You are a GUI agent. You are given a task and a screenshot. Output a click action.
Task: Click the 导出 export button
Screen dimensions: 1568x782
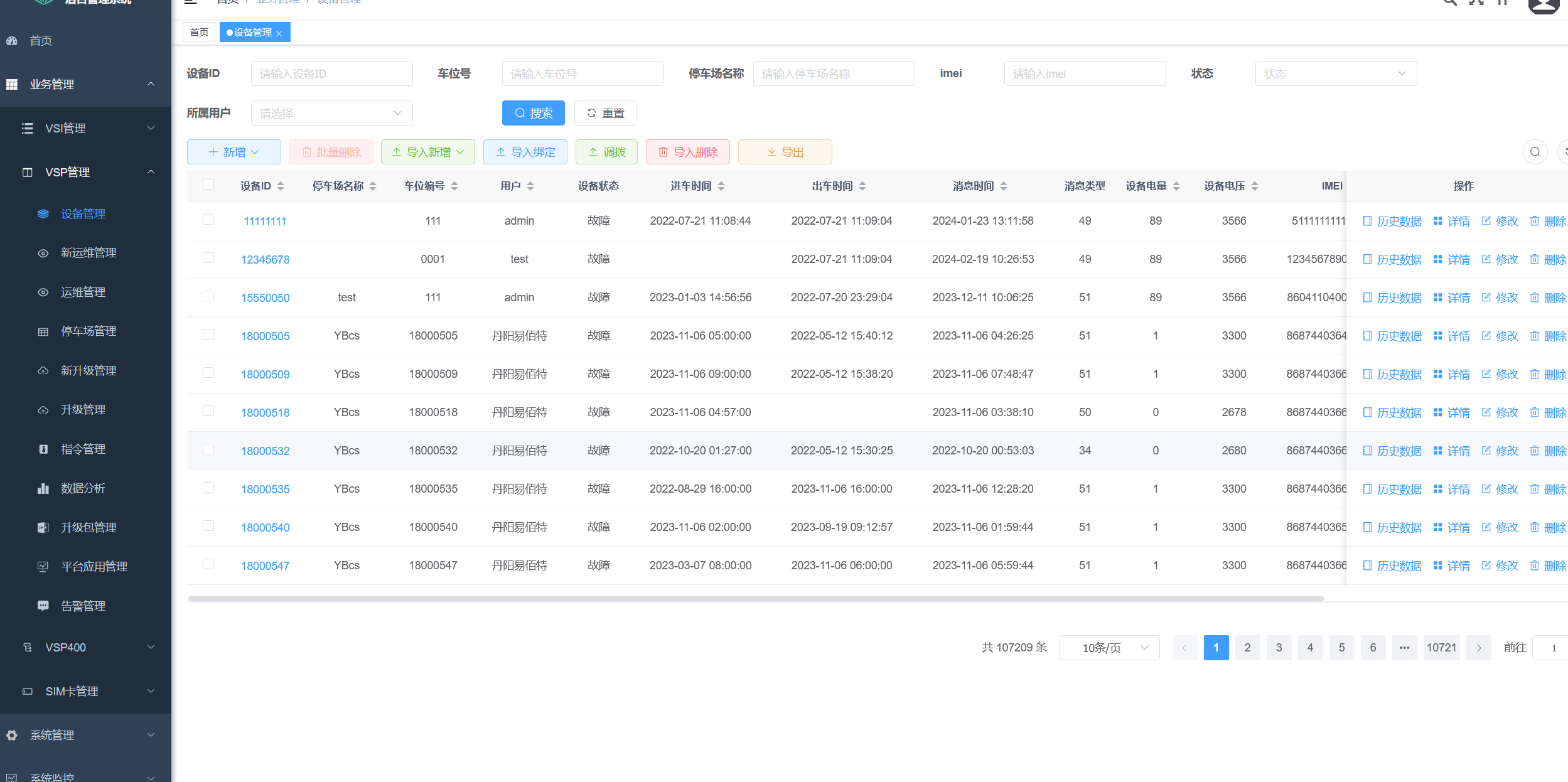point(785,152)
